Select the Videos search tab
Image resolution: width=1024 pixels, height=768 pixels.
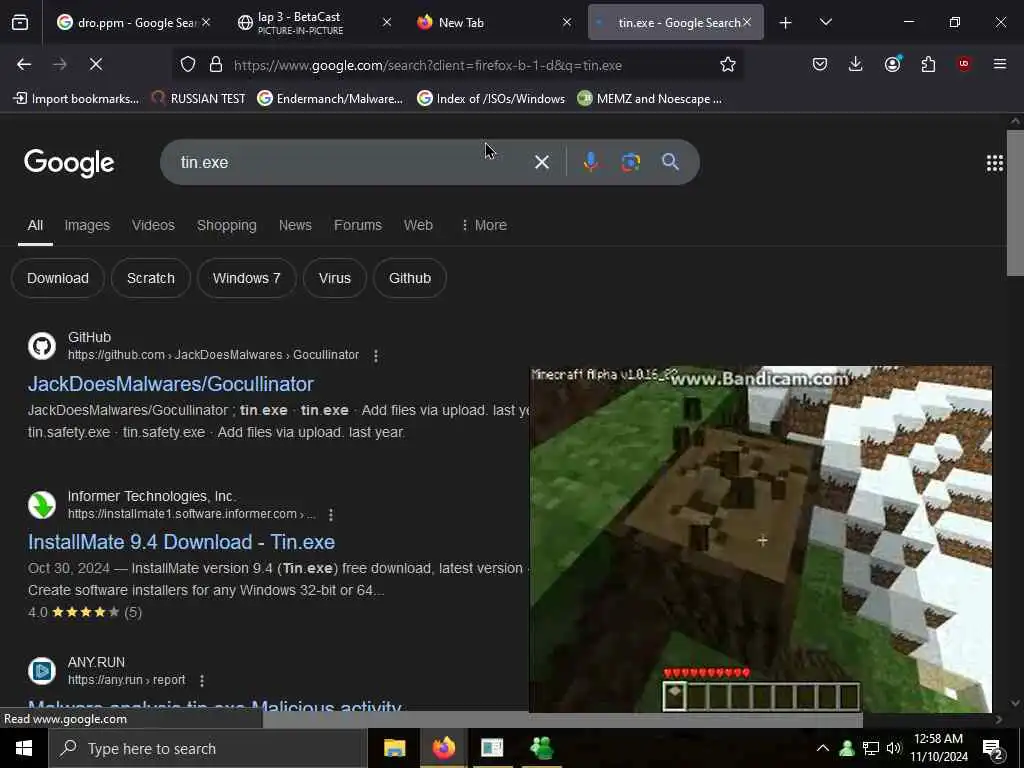click(153, 225)
